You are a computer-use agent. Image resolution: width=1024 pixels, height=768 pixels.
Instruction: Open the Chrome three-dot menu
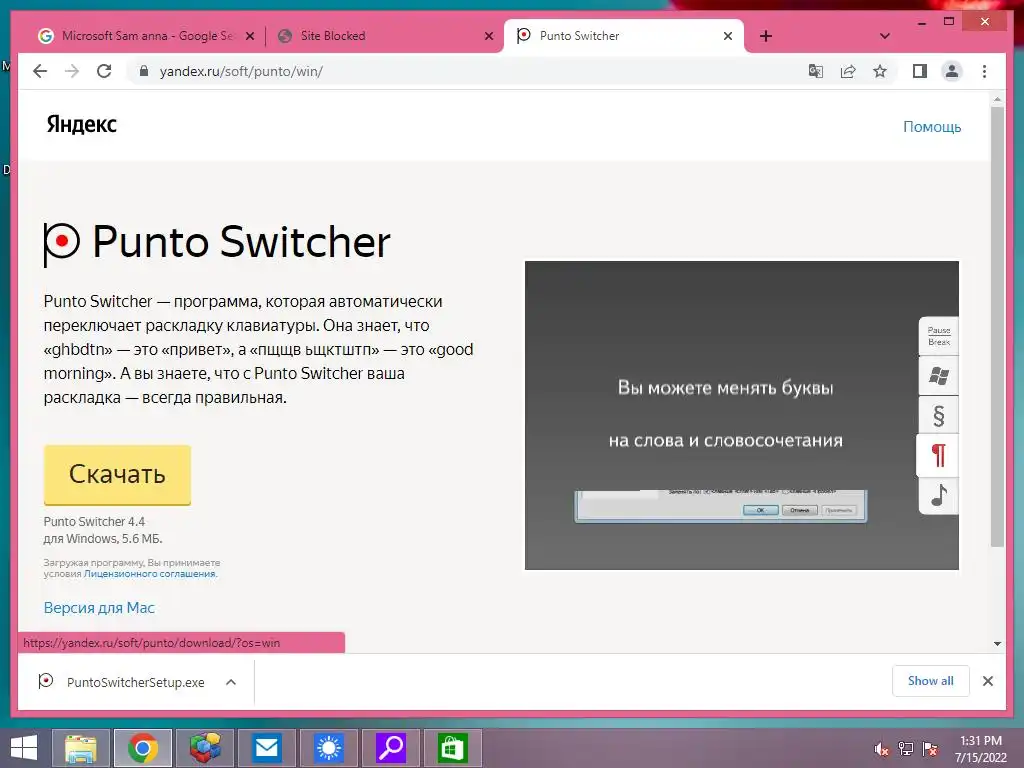984,71
